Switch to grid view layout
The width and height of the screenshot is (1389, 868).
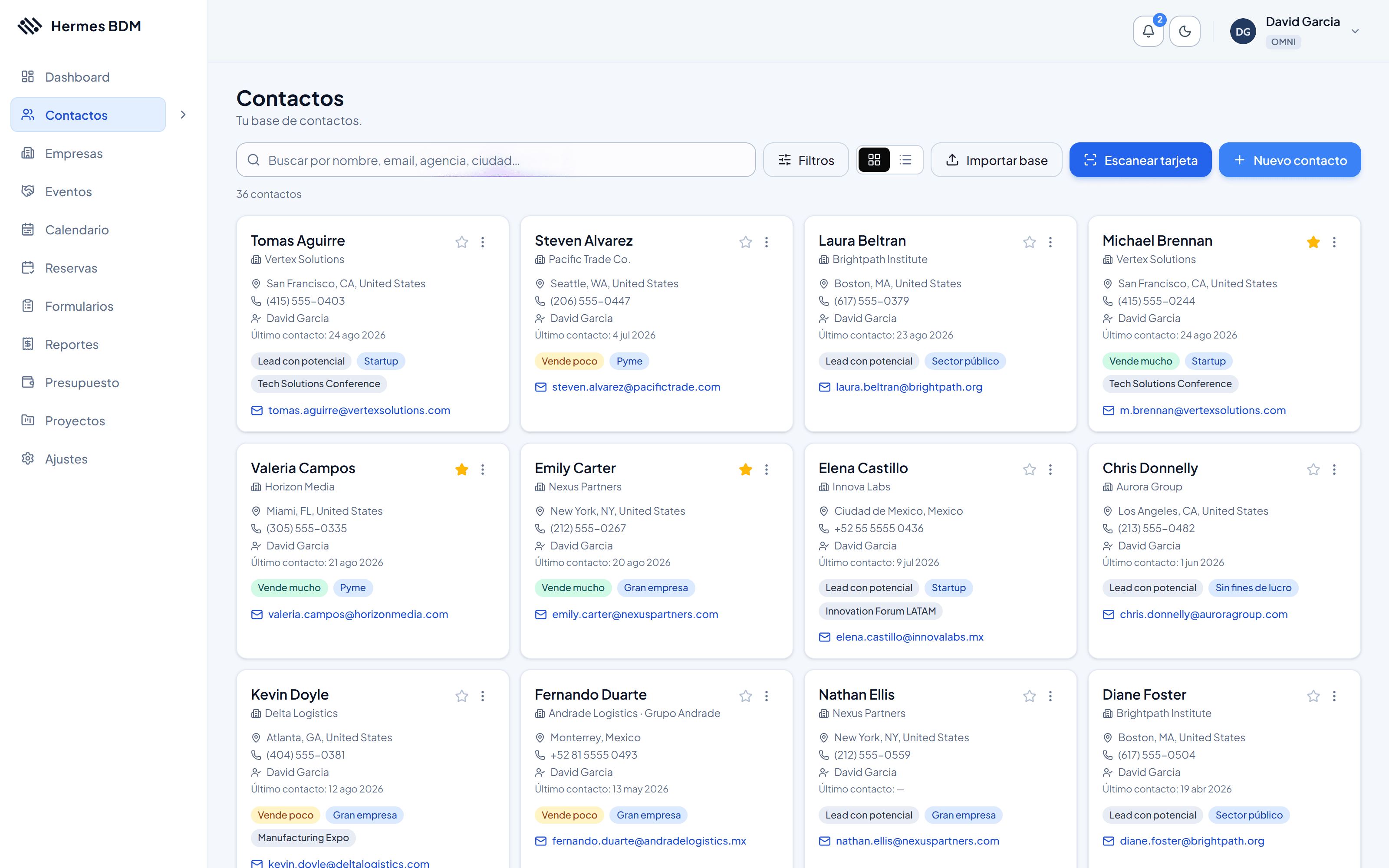click(x=874, y=160)
